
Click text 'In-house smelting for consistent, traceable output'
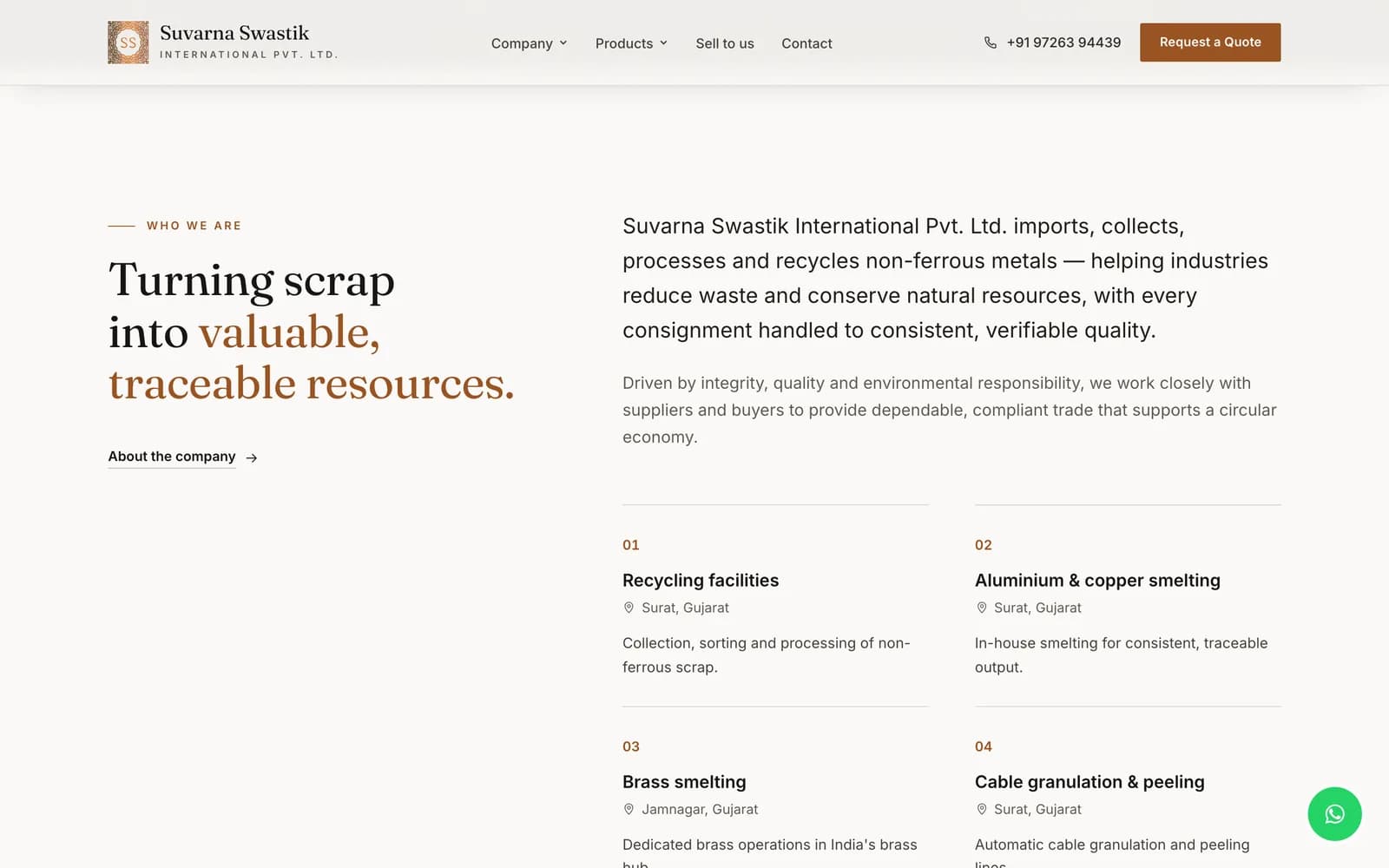click(x=1121, y=654)
